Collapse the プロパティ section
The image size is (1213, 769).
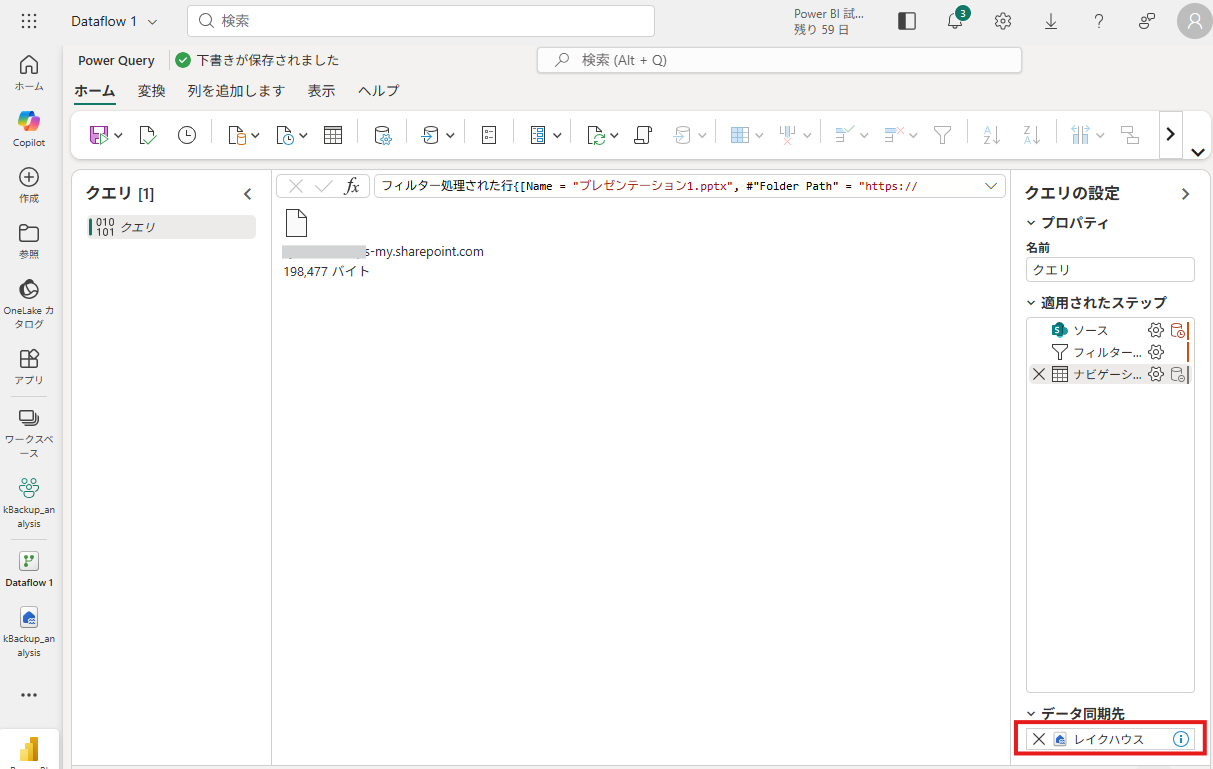[x=1032, y=223]
